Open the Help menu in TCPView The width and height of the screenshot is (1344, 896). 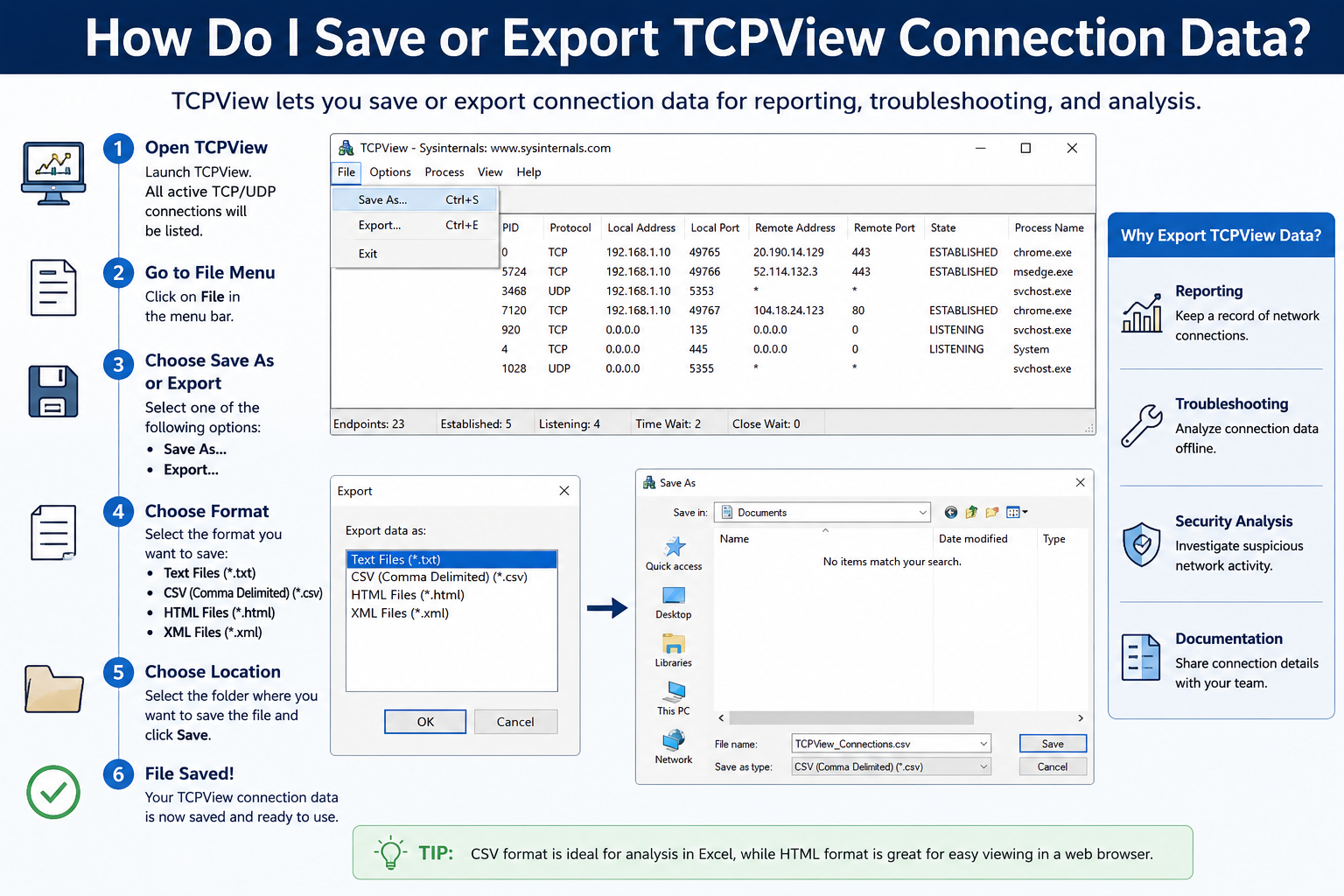(x=528, y=172)
